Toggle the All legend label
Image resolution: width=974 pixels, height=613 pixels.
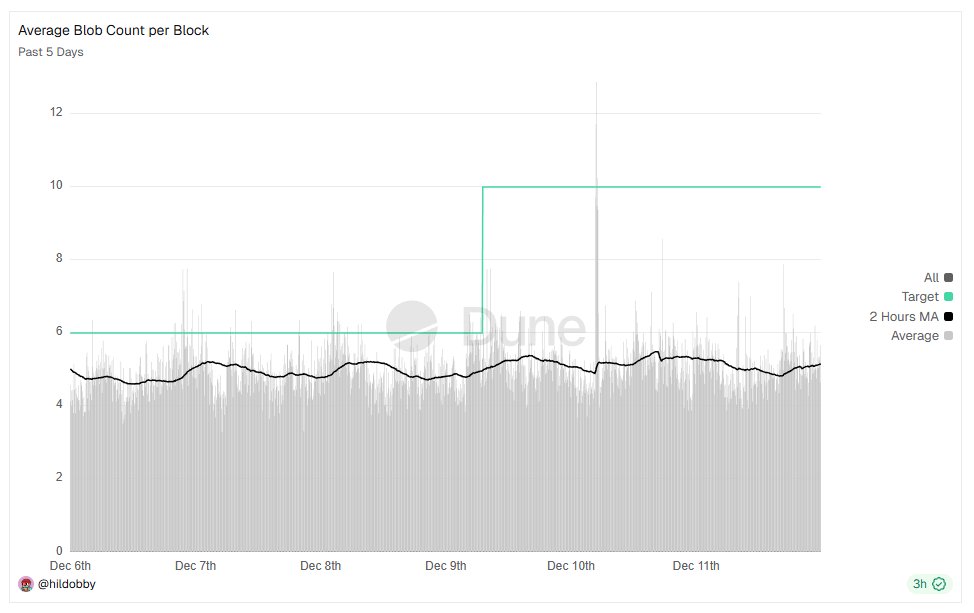point(931,278)
